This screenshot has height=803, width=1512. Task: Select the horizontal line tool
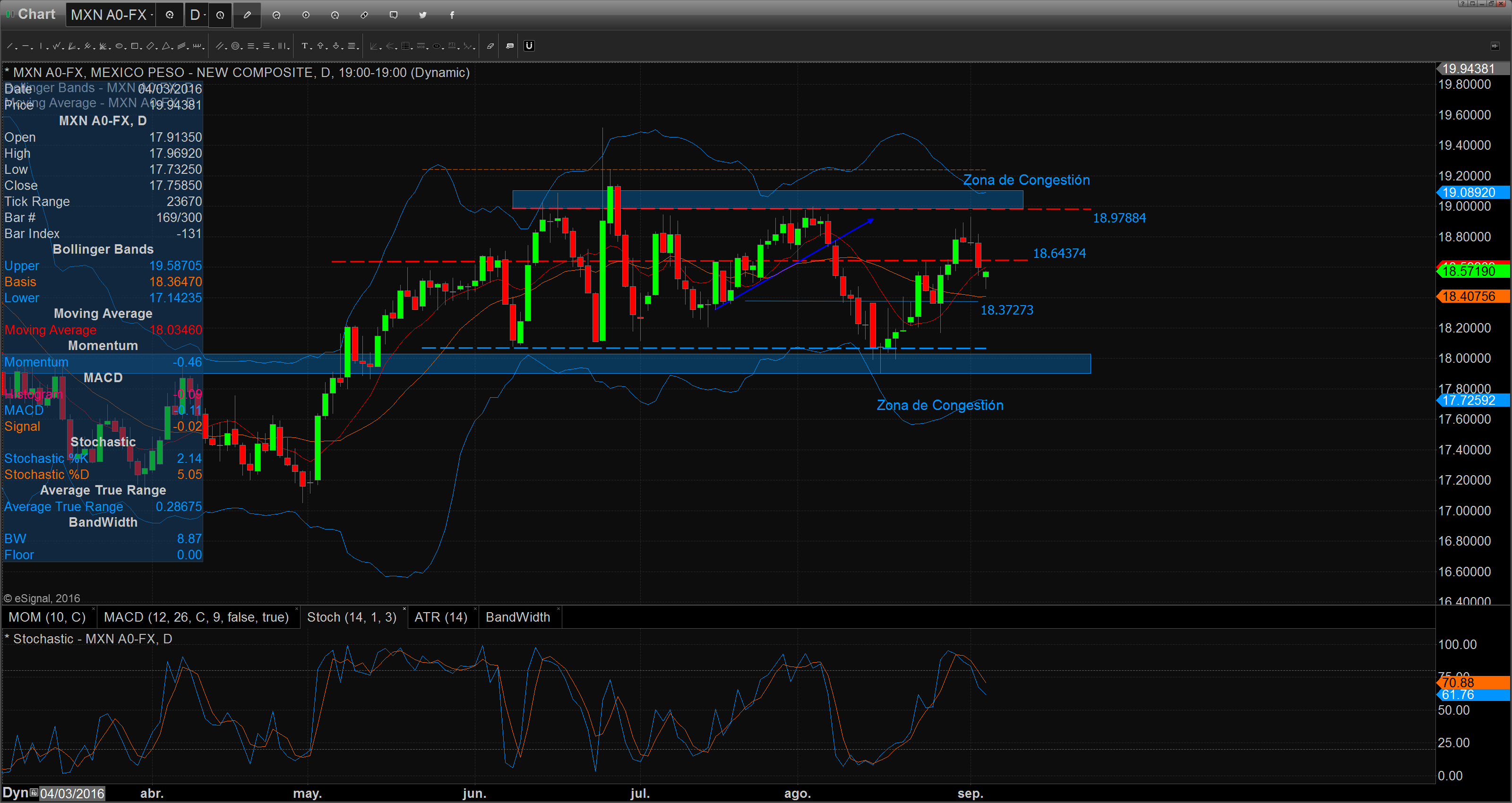click(x=25, y=46)
